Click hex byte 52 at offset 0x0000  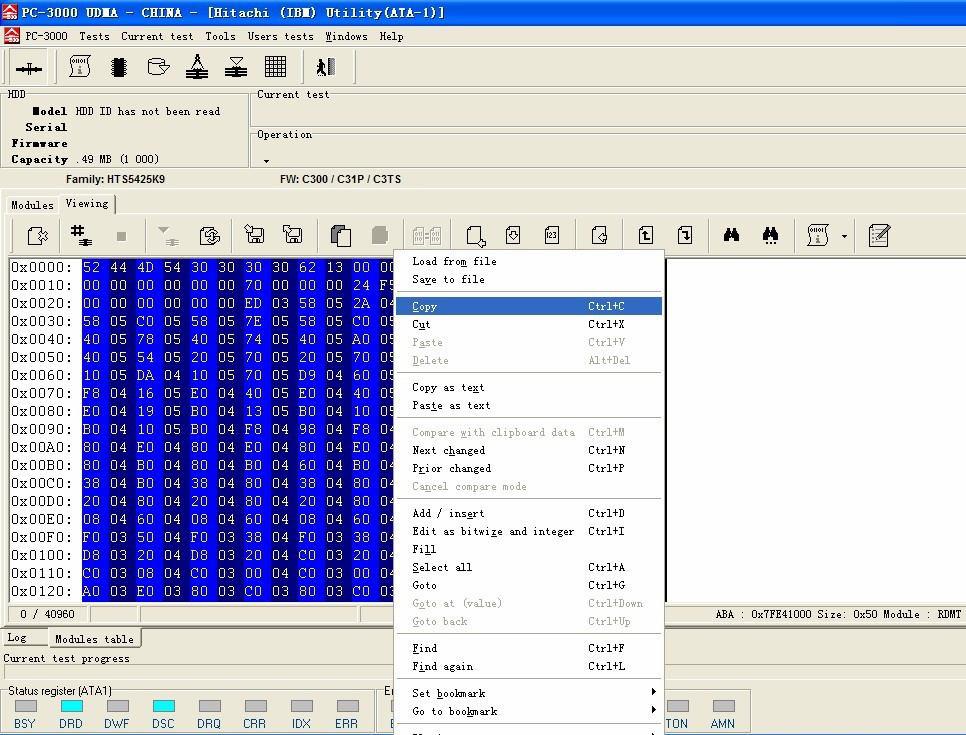[x=91, y=267]
